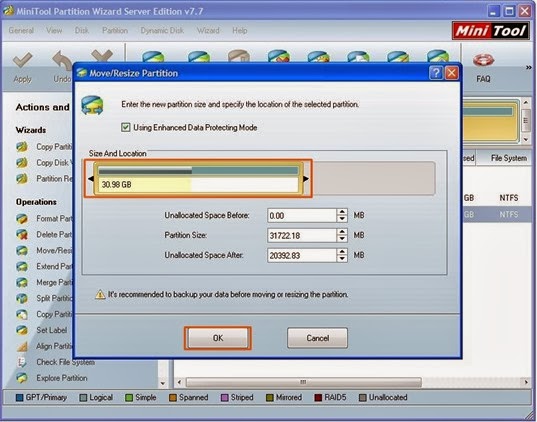Click the left handle of partition slider
This screenshot has height=422, width=537.
(x=91, y=178)
